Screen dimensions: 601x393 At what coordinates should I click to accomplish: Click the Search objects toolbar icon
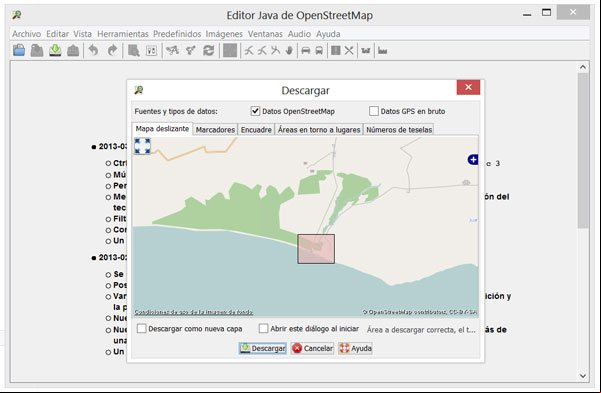click(x=133, y=50)
